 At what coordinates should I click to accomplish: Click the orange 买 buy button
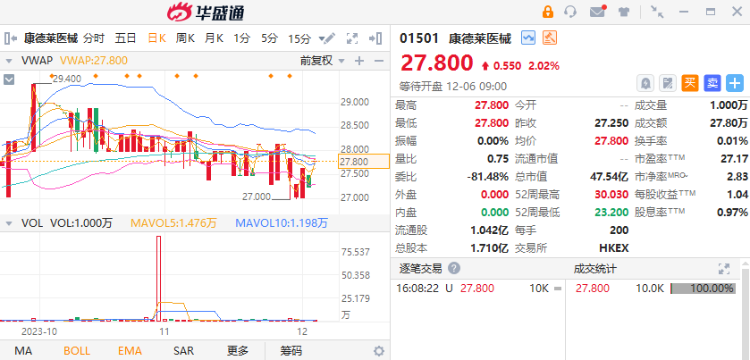tap(690, 84)
